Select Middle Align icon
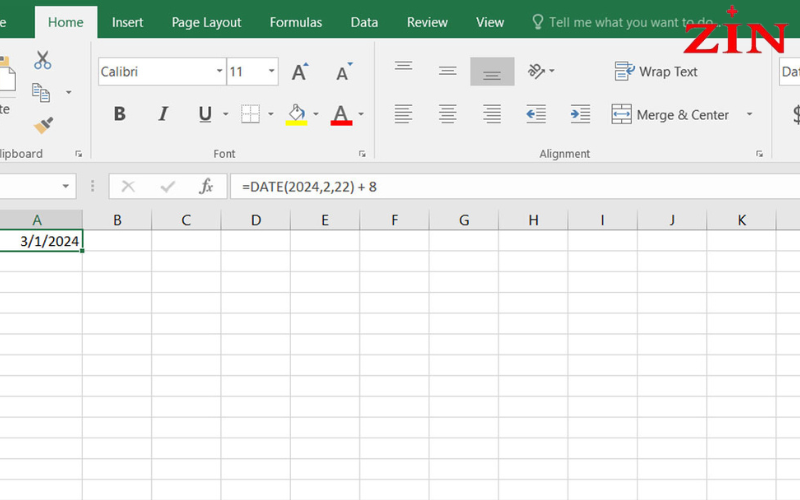Viewport: 800px width, 500px height. [x=447, y=71]
